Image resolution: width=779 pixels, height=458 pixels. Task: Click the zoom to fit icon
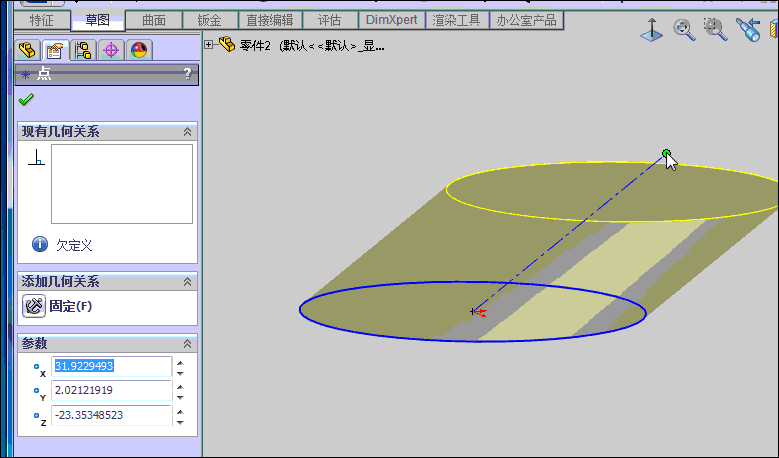point(684,30)
